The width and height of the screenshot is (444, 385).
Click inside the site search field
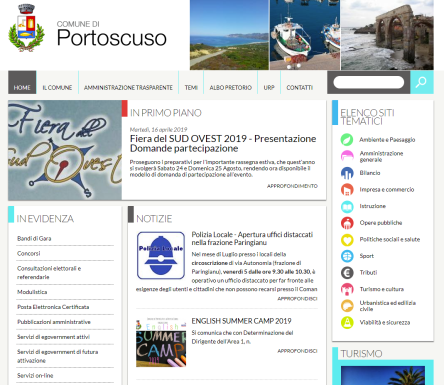(369, 82)
